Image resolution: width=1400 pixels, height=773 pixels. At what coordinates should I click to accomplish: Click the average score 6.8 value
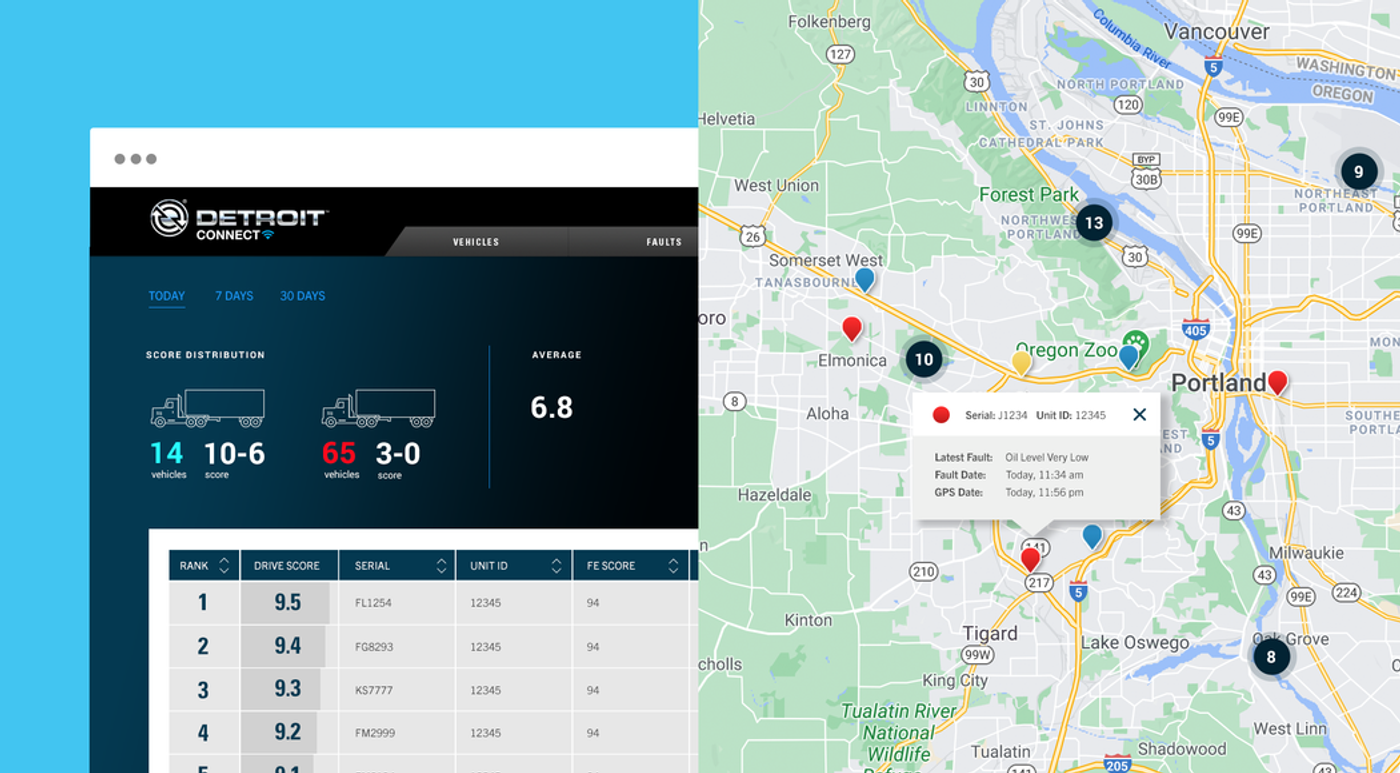click(551, 408)
